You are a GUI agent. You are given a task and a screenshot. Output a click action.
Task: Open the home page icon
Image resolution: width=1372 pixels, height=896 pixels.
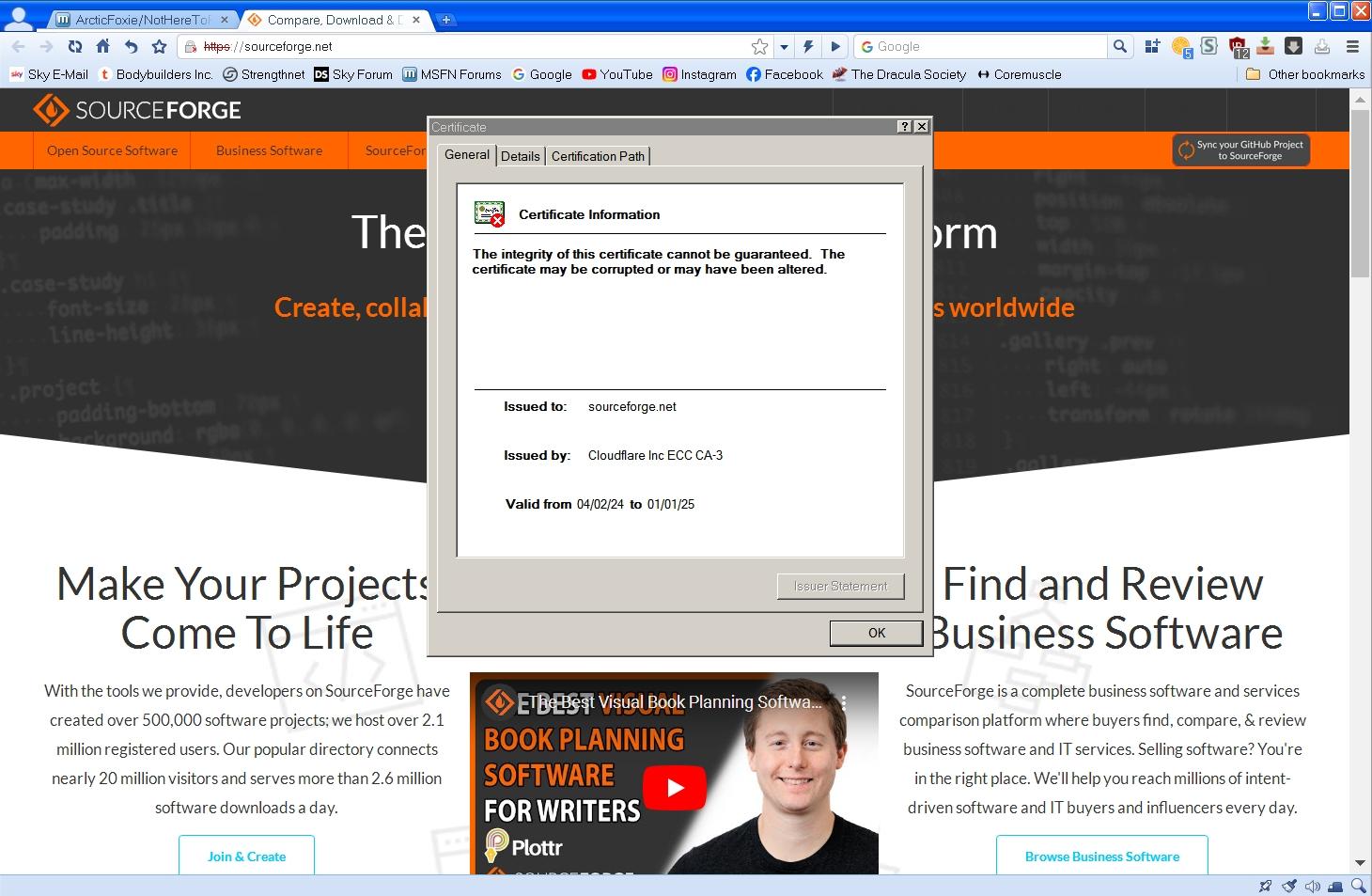tap(103, 46)
